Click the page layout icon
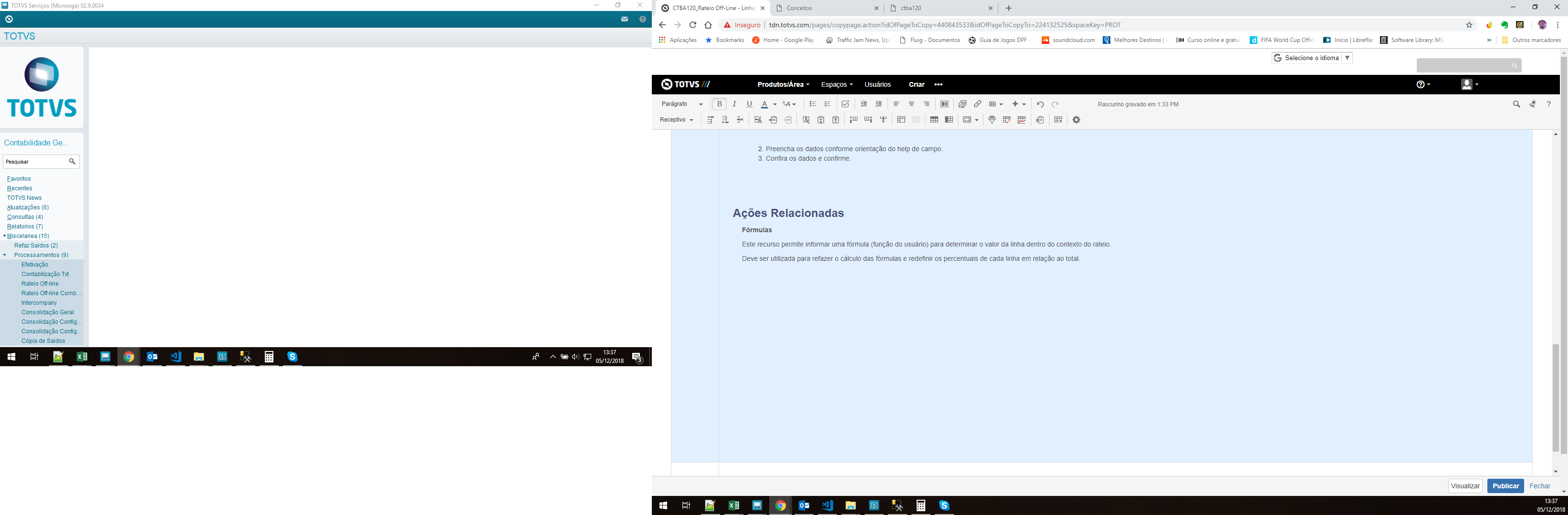Viewport: 1568px width, 515px height. pyautogui.click(x=944, y=104)
